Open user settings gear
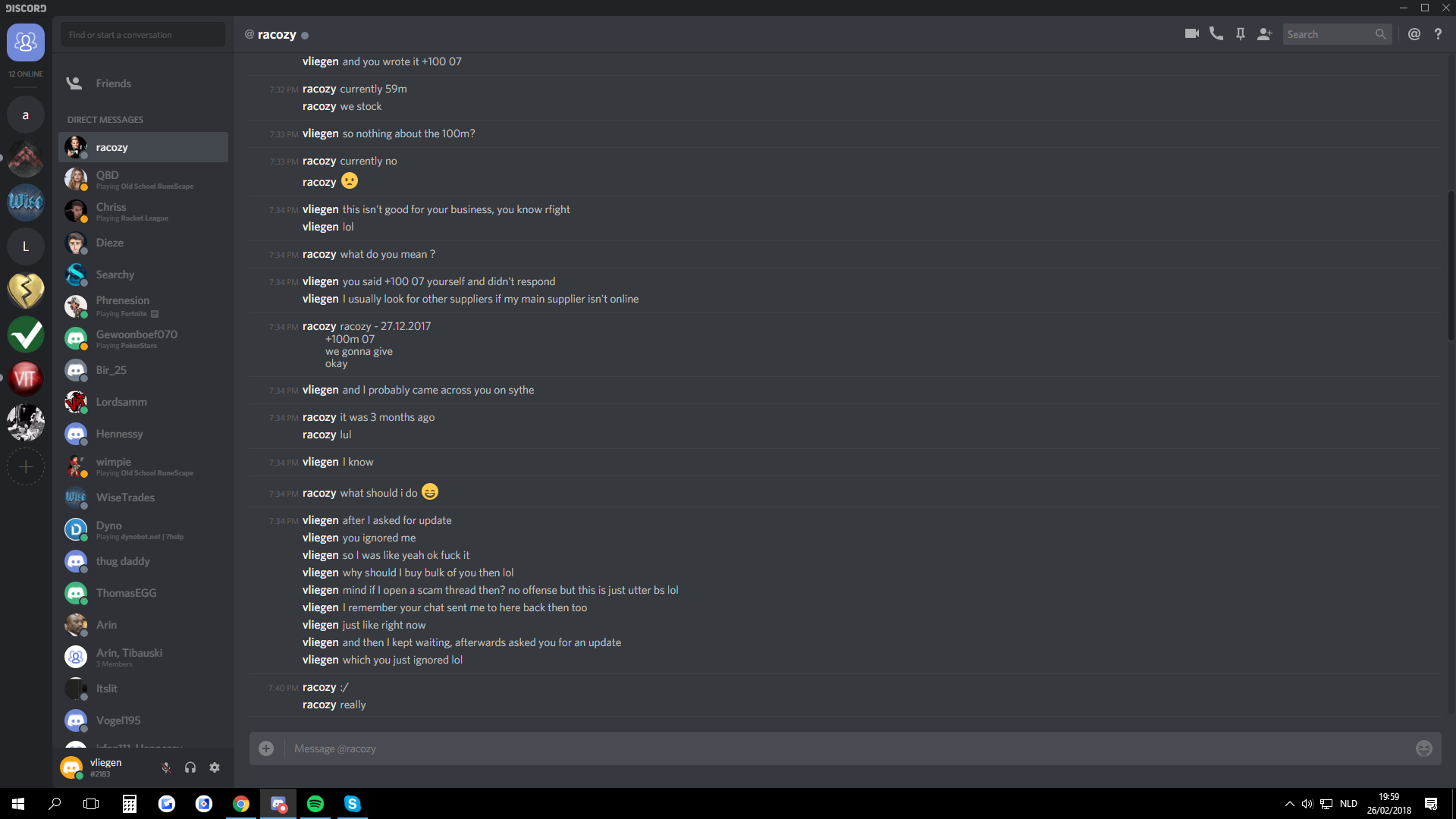 point(215,767)
